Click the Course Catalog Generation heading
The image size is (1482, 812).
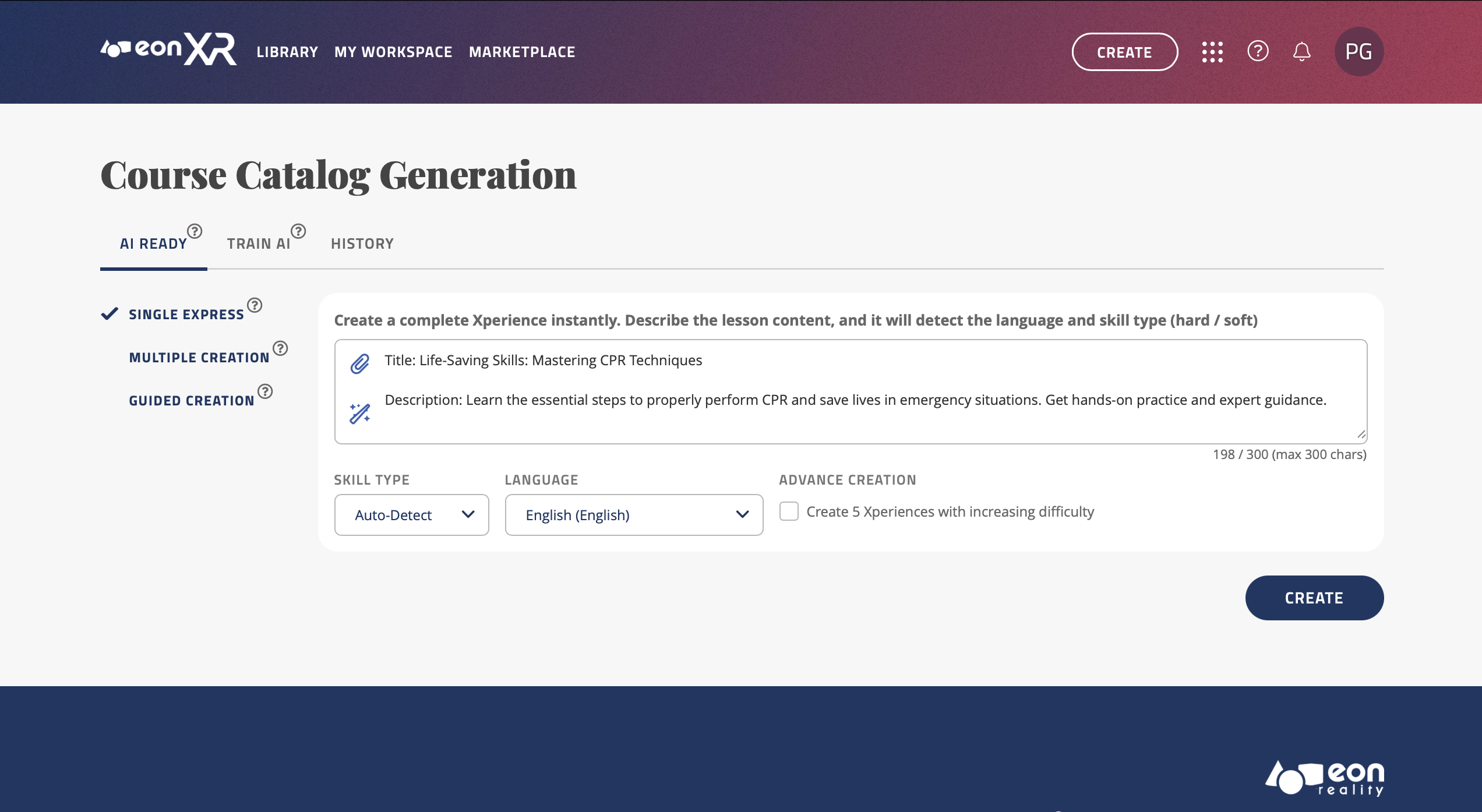tap(338, 175)
